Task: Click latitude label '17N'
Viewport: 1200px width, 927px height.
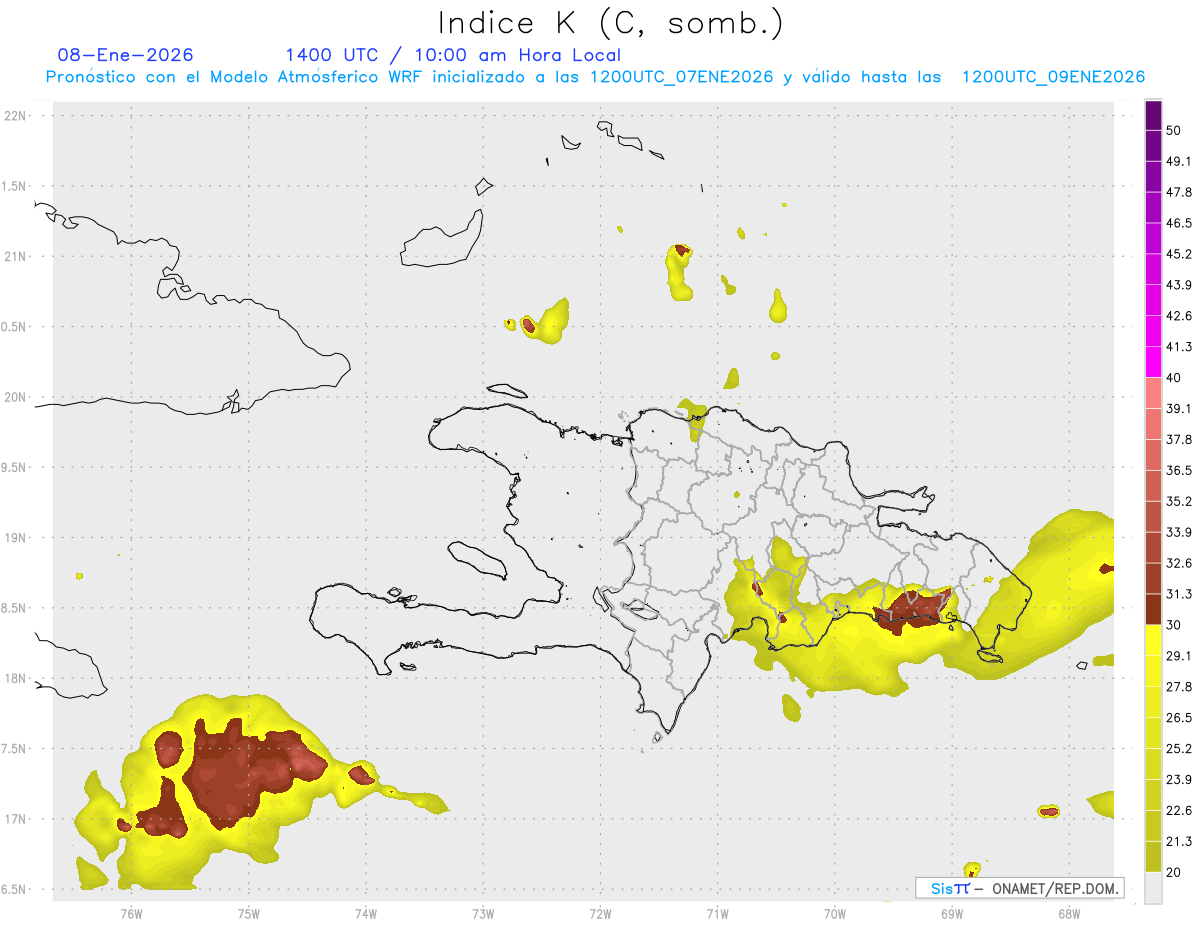Action: 16,819
